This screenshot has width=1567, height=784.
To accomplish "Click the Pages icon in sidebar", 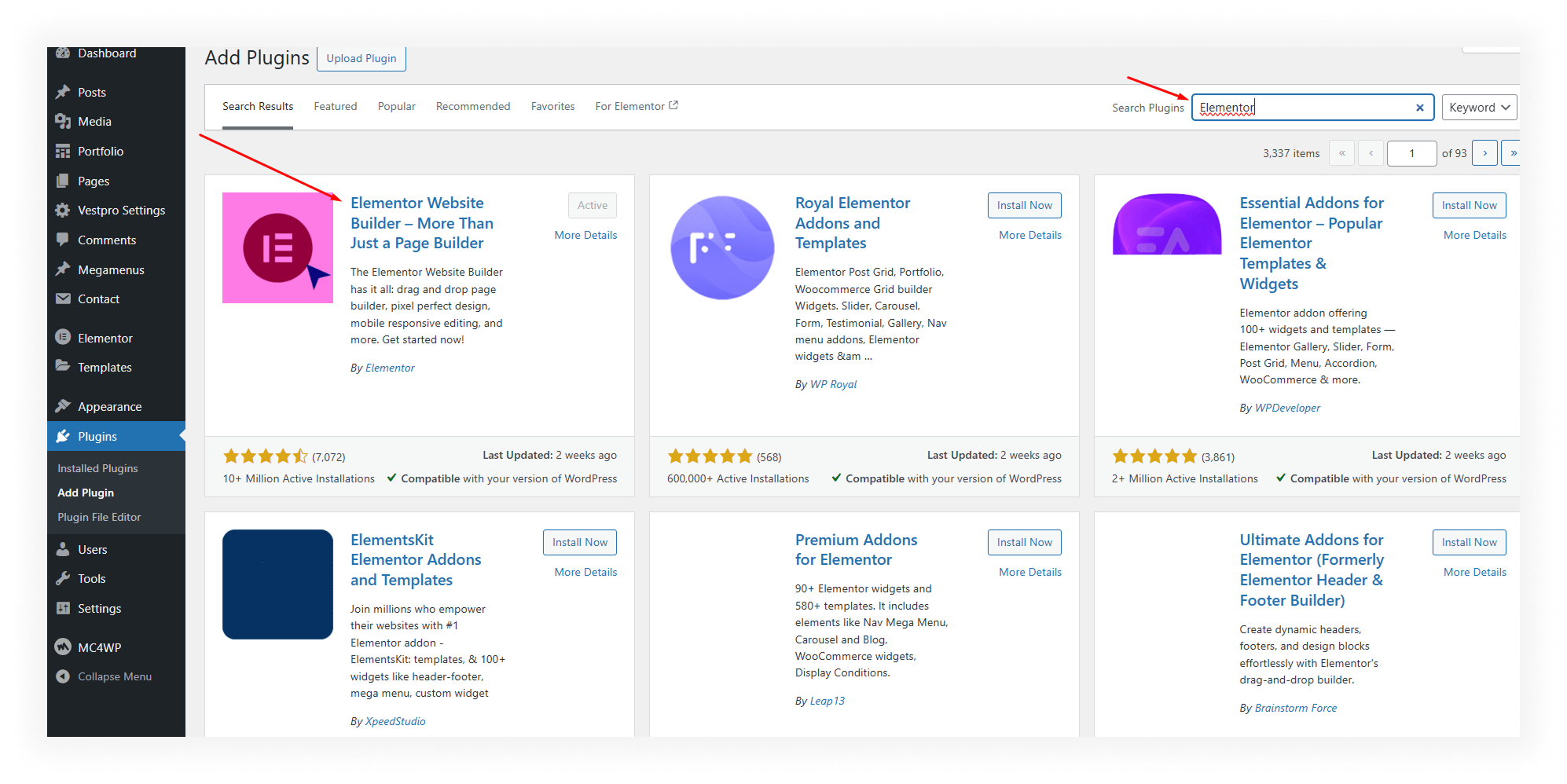I will [x=63, y=181].
